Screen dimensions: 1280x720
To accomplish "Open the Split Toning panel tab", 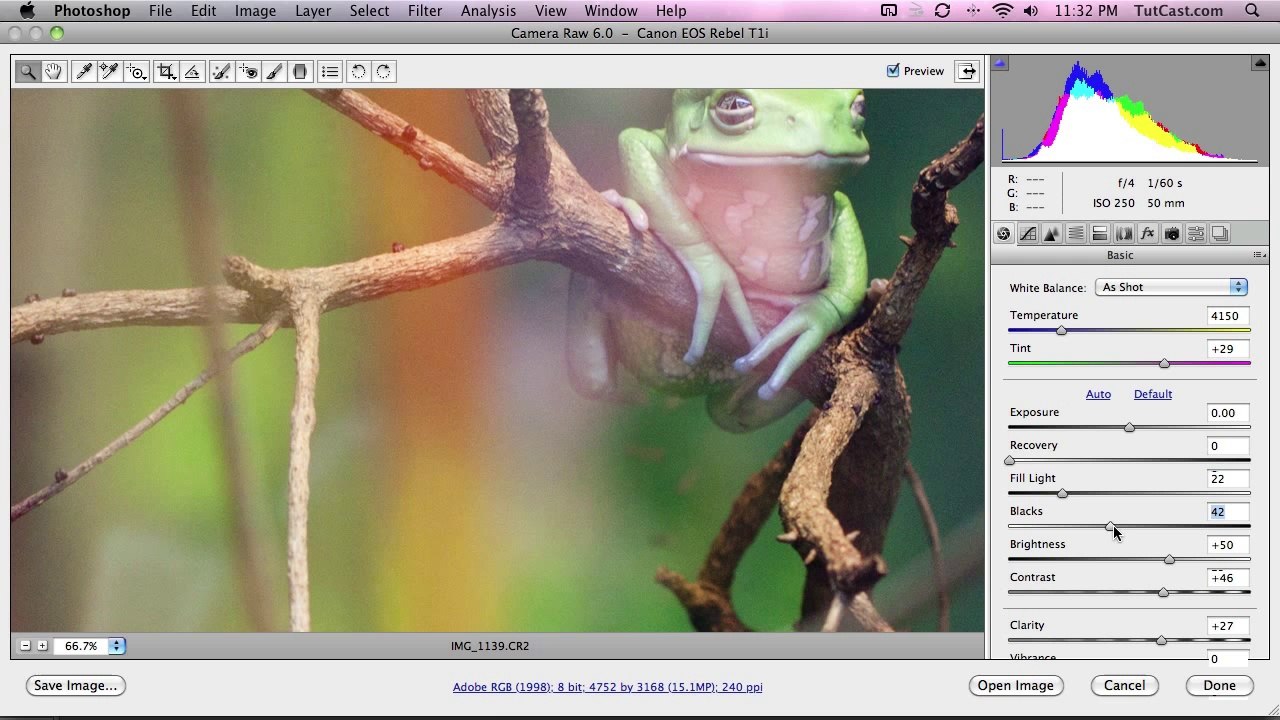I will pyautogui.click(x=1100, y=234).
